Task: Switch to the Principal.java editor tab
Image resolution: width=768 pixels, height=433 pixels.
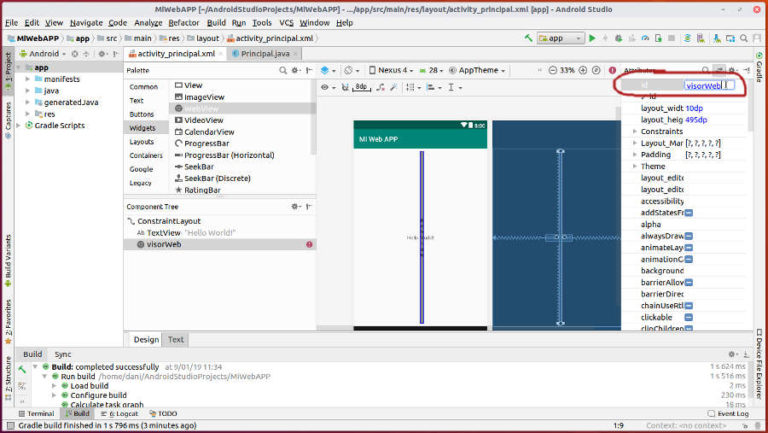Action: (260, 54)
